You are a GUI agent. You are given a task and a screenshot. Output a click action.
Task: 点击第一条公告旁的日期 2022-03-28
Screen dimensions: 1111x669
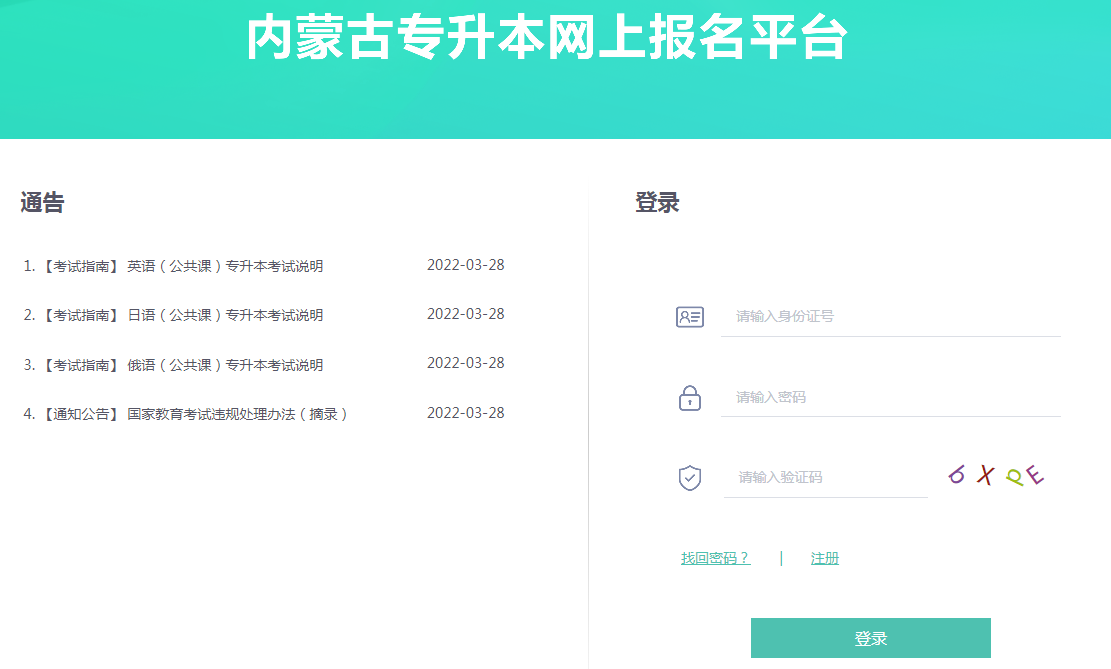466,264
